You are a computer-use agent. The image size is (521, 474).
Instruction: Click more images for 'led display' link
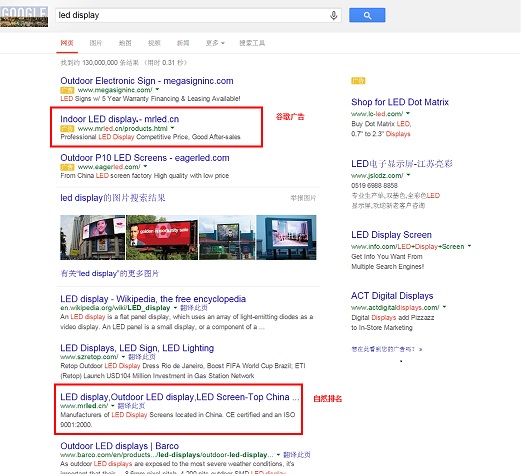[109, 274]
